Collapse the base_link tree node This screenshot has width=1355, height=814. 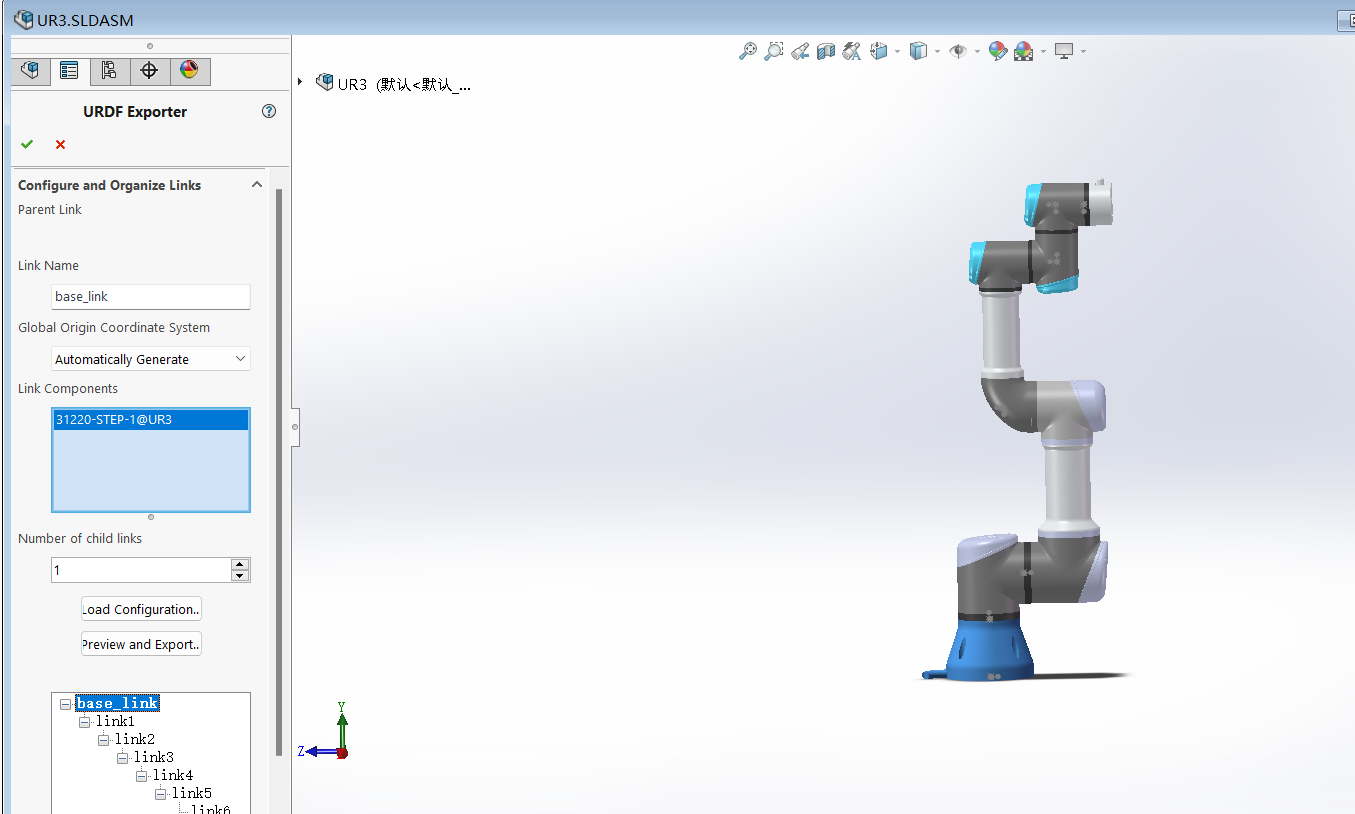click(x=65, y=704)
